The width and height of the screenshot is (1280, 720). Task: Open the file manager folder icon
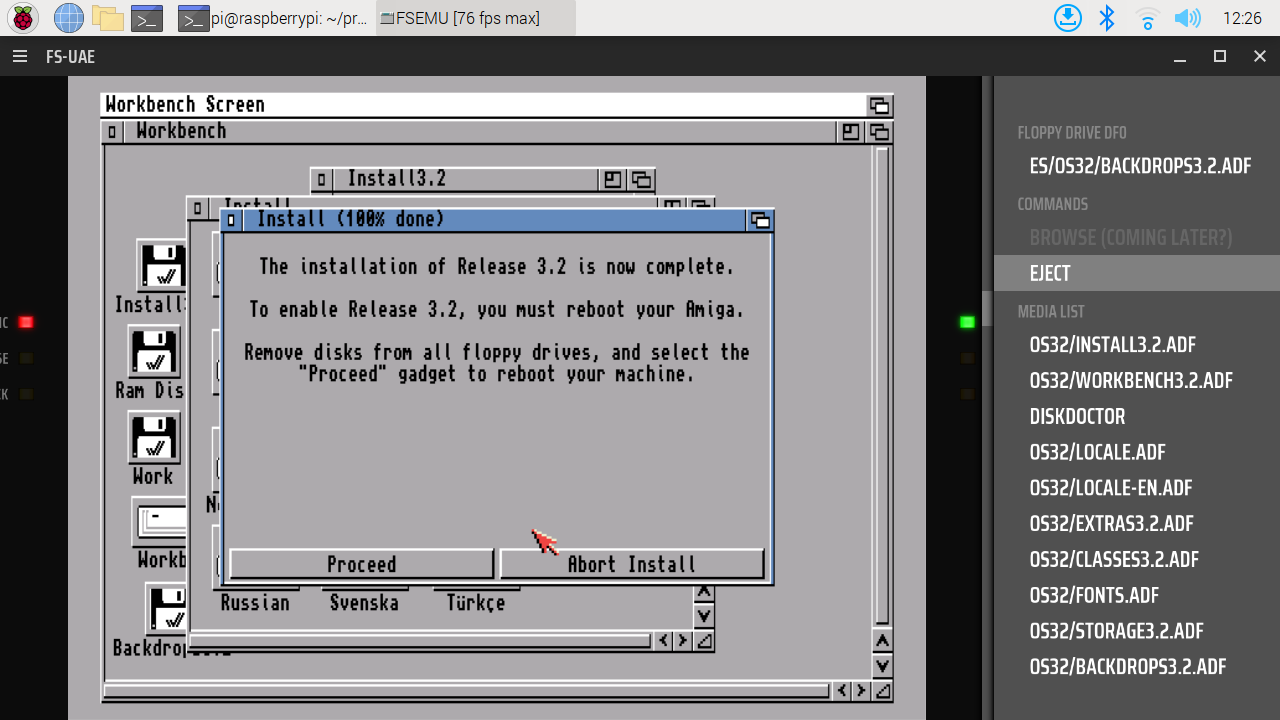107,18
